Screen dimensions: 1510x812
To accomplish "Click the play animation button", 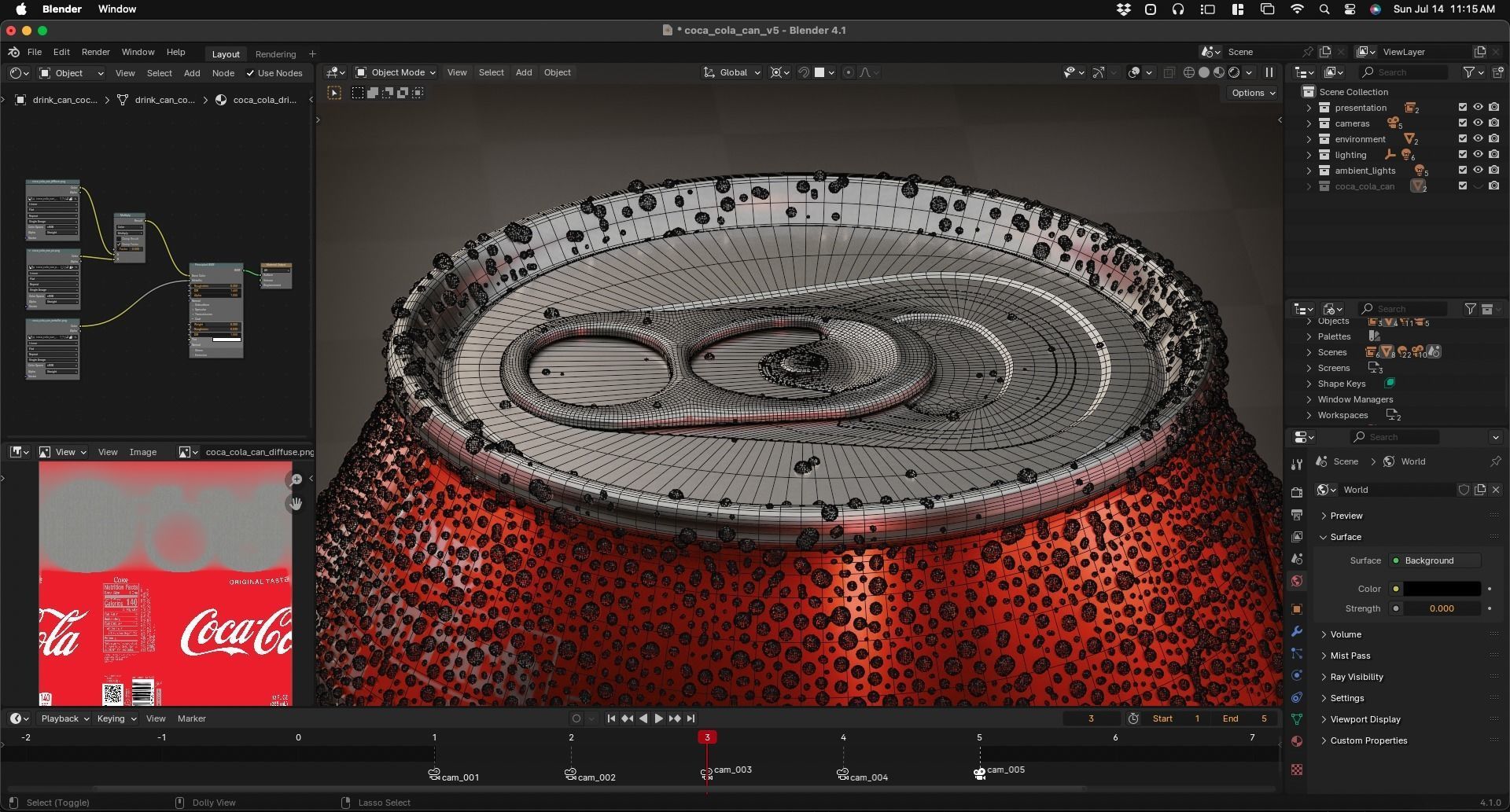I will pyautogui.click(x=659, y=718).
